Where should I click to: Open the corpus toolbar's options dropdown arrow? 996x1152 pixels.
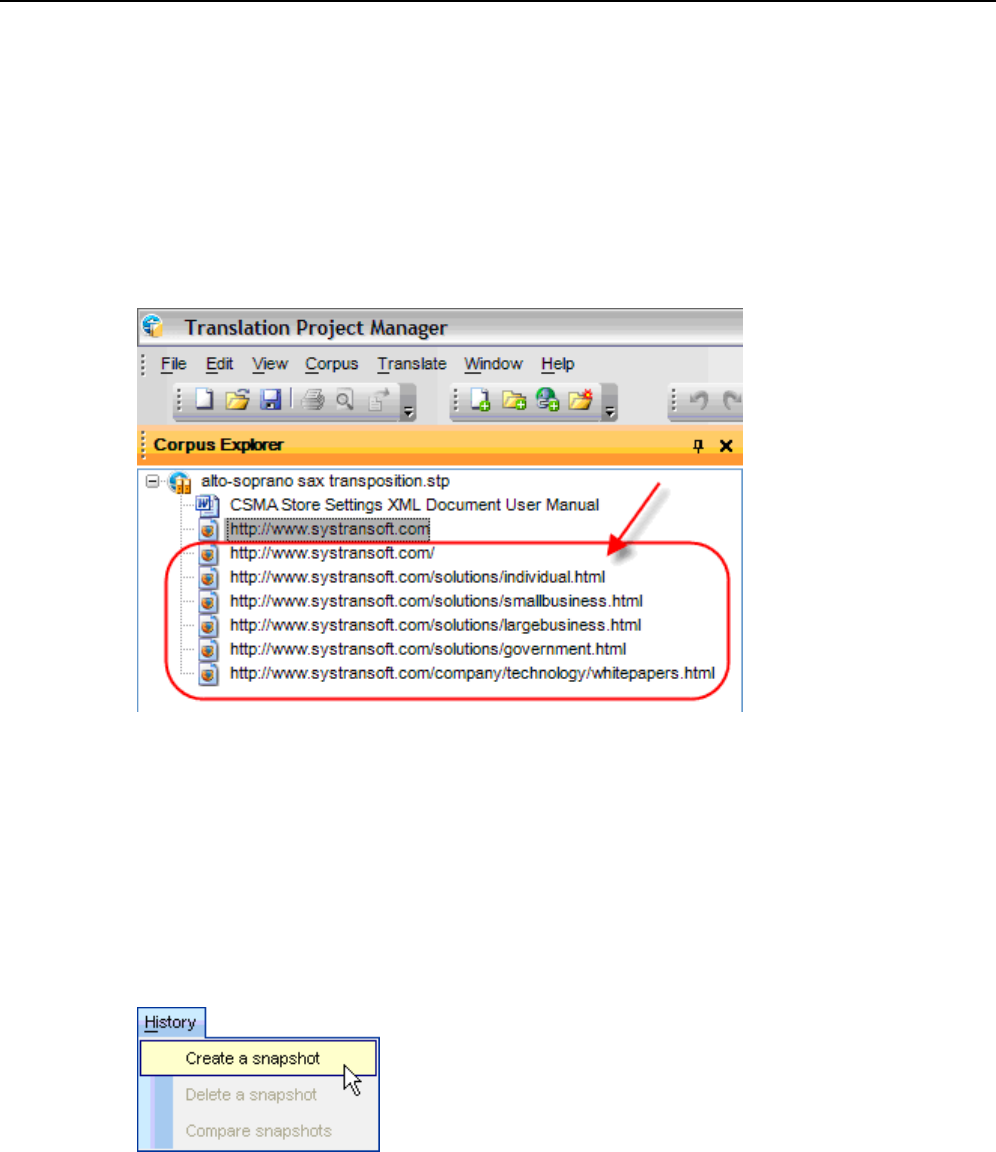coord(610,412)
